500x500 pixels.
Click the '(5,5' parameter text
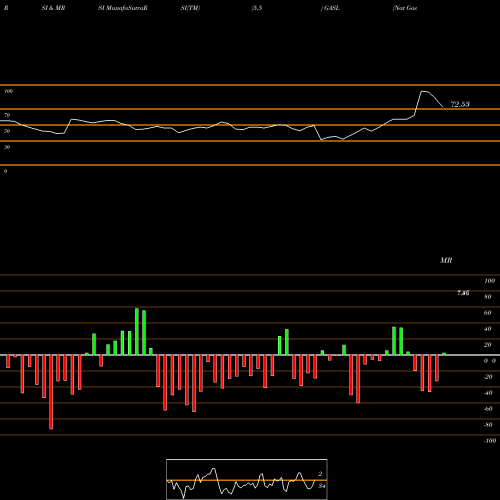257,8
